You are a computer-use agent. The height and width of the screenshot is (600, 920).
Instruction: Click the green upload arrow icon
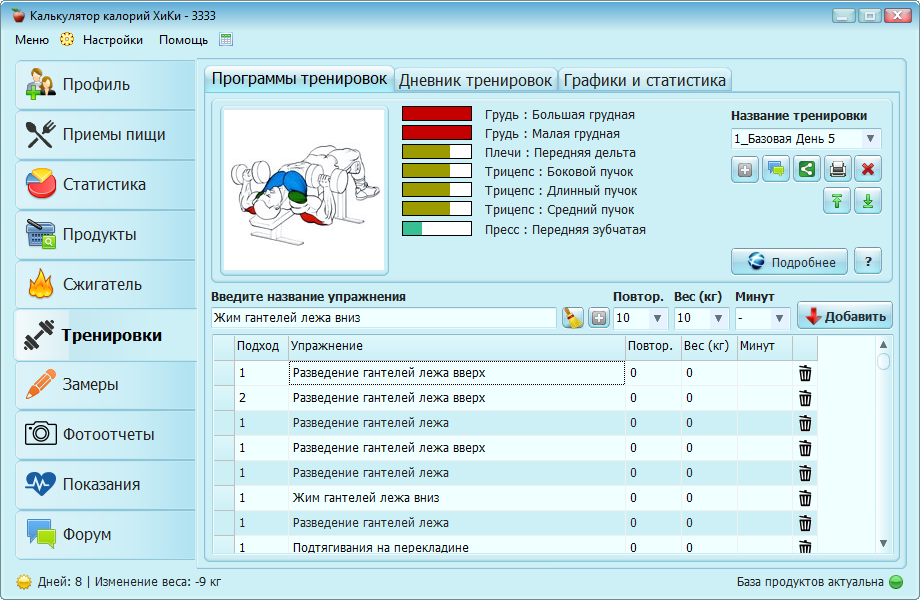coord(837,201)
